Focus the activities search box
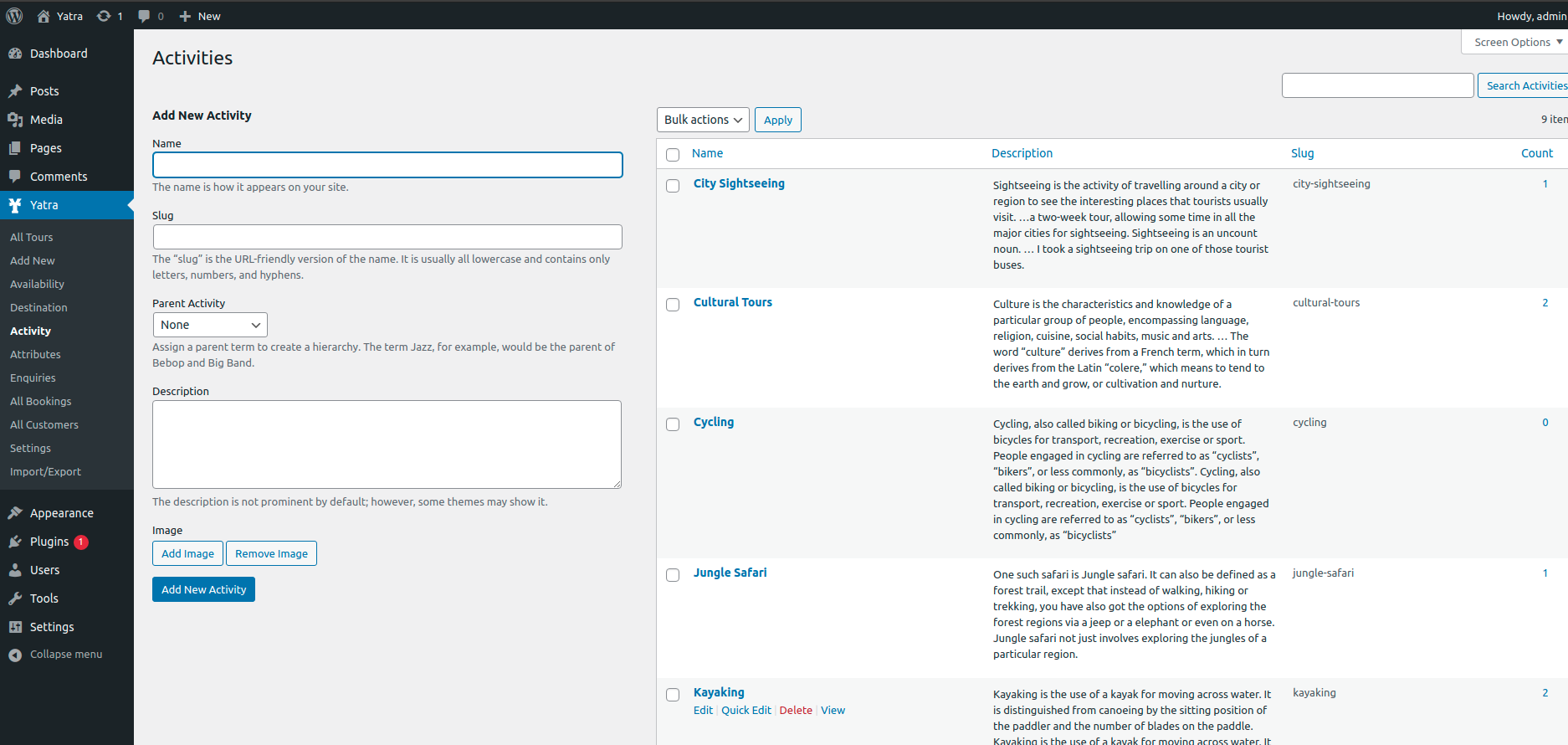1568x745 pixels. pyautogui.click(x=1377, y=85)
